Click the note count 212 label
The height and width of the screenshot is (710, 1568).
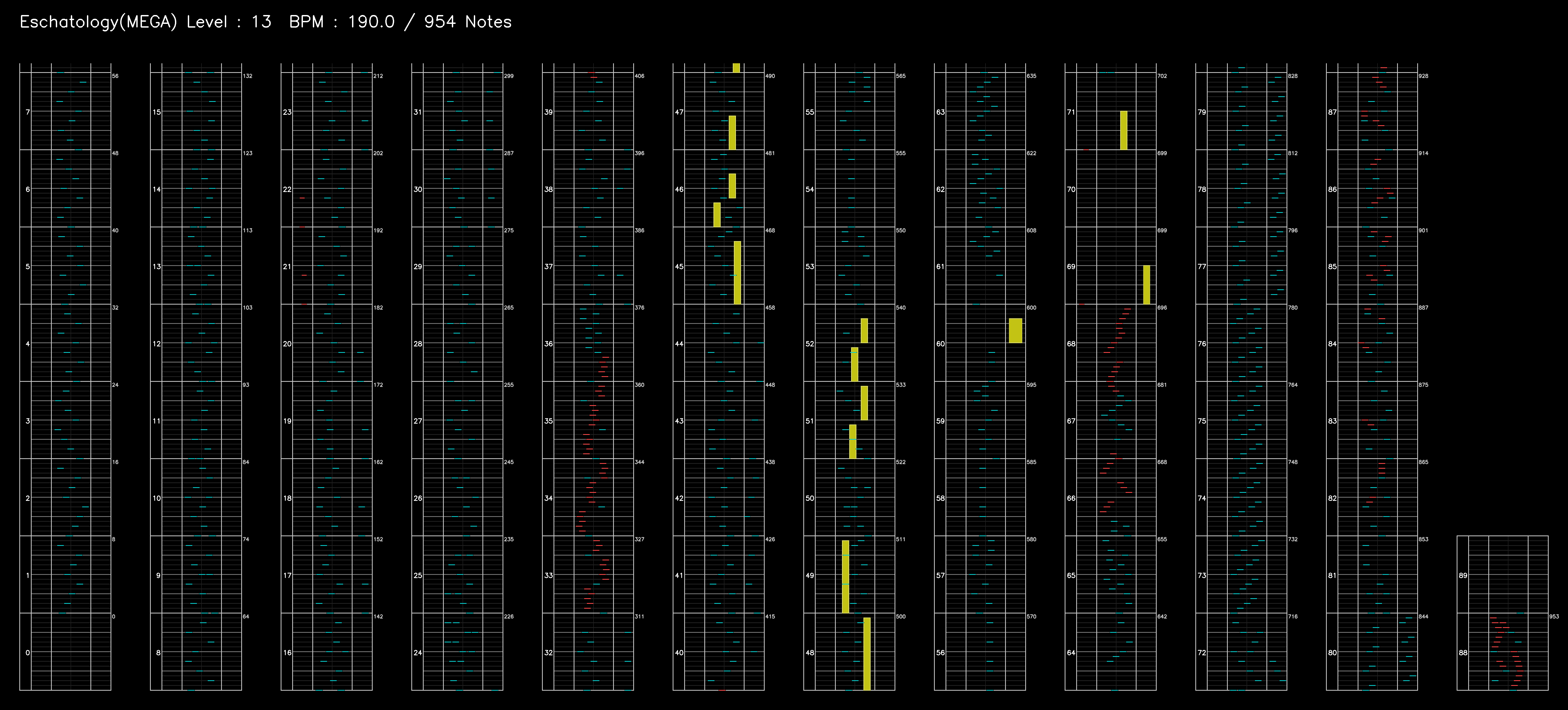[378, 76]
